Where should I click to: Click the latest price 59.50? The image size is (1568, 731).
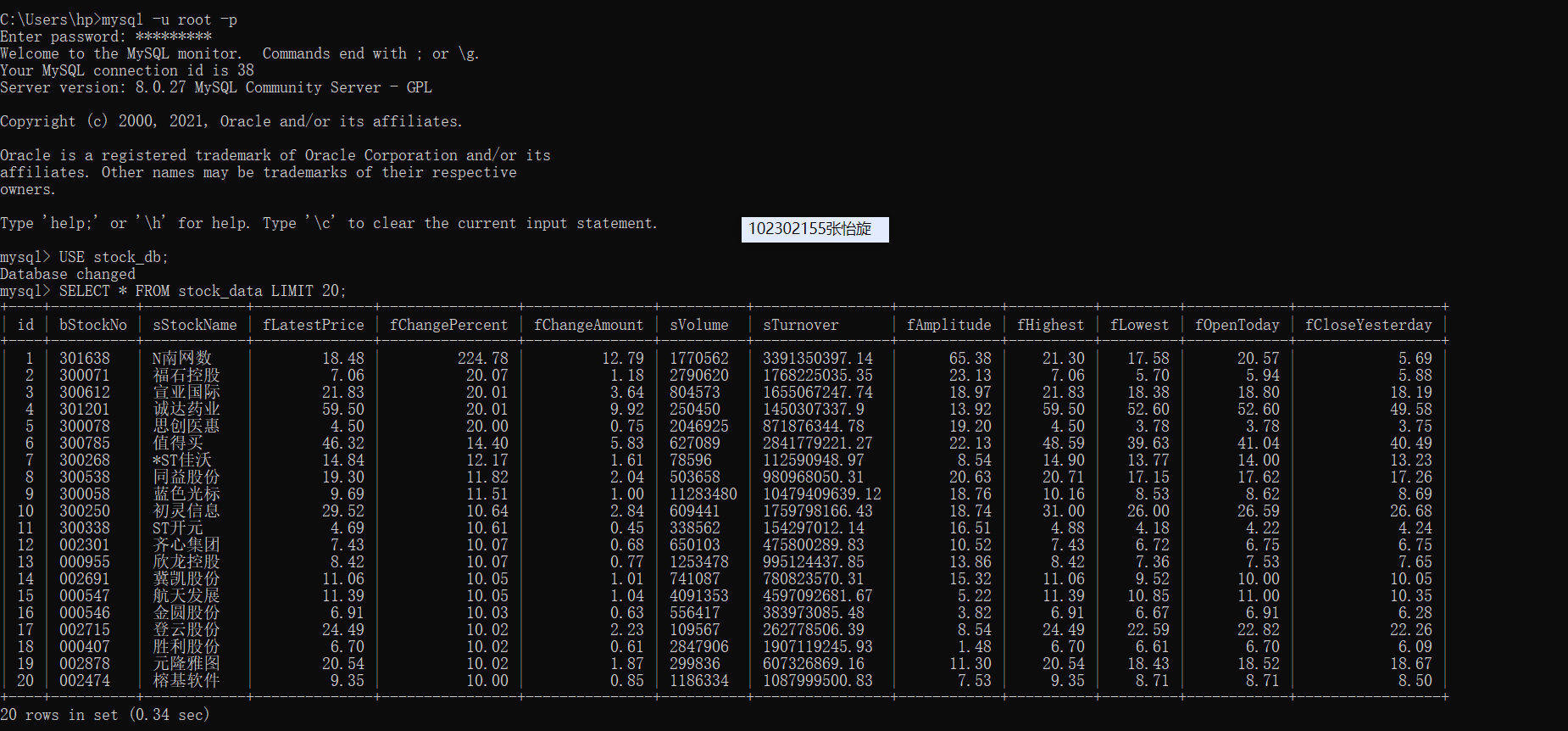click(343, 410)
